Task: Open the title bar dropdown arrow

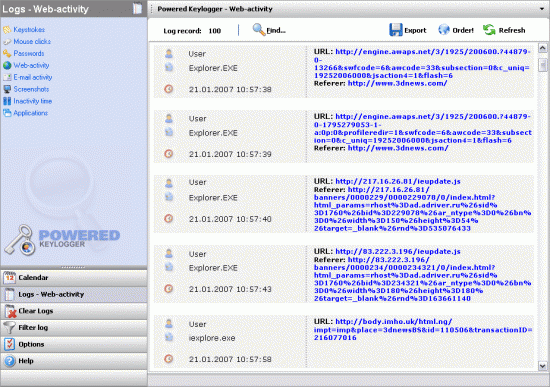Action: (x=542, y=9)
